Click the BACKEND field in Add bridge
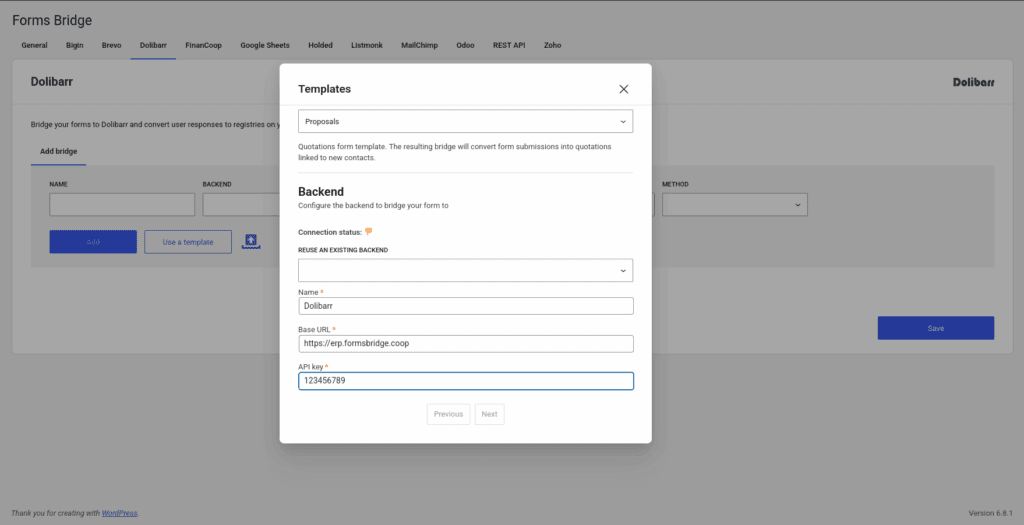 (241, 204)
